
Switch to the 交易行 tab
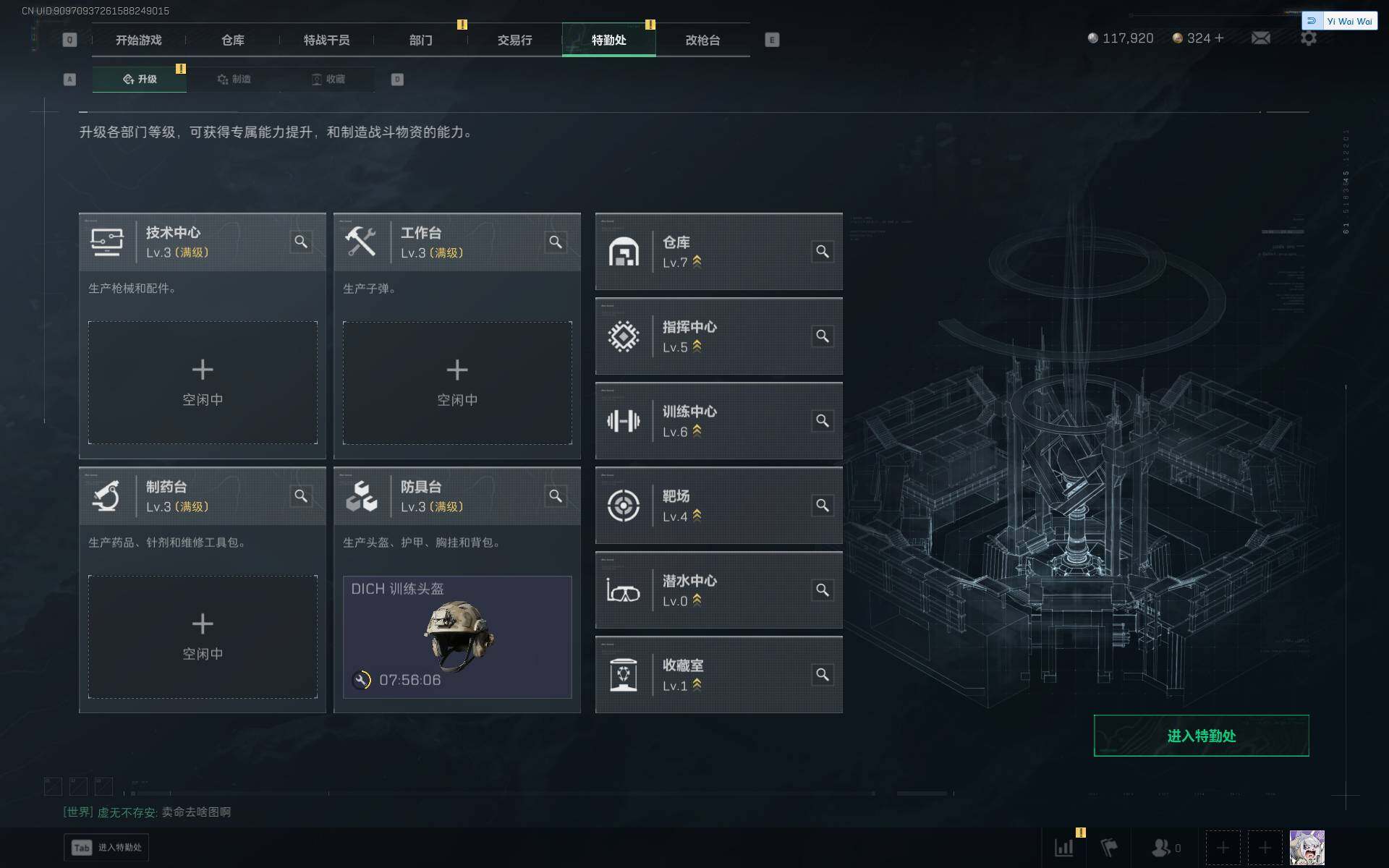514,40
